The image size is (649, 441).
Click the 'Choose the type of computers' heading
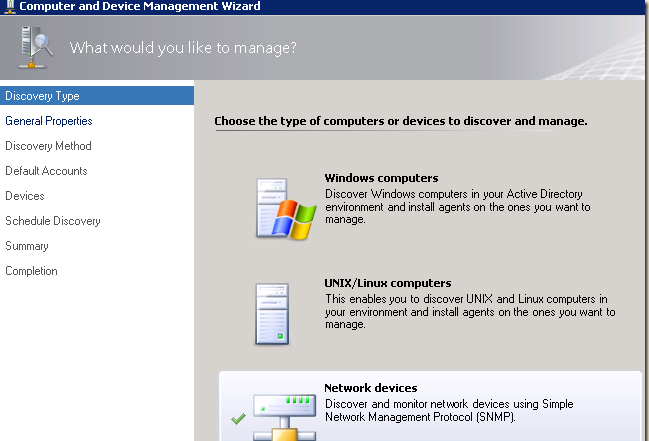coord(401,121)
